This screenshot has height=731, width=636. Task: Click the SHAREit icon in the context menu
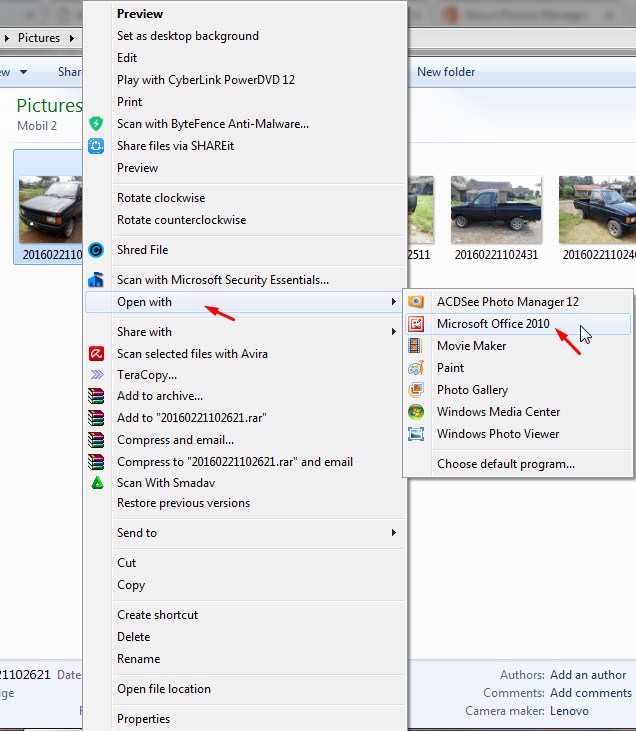[x=96, y=146]
